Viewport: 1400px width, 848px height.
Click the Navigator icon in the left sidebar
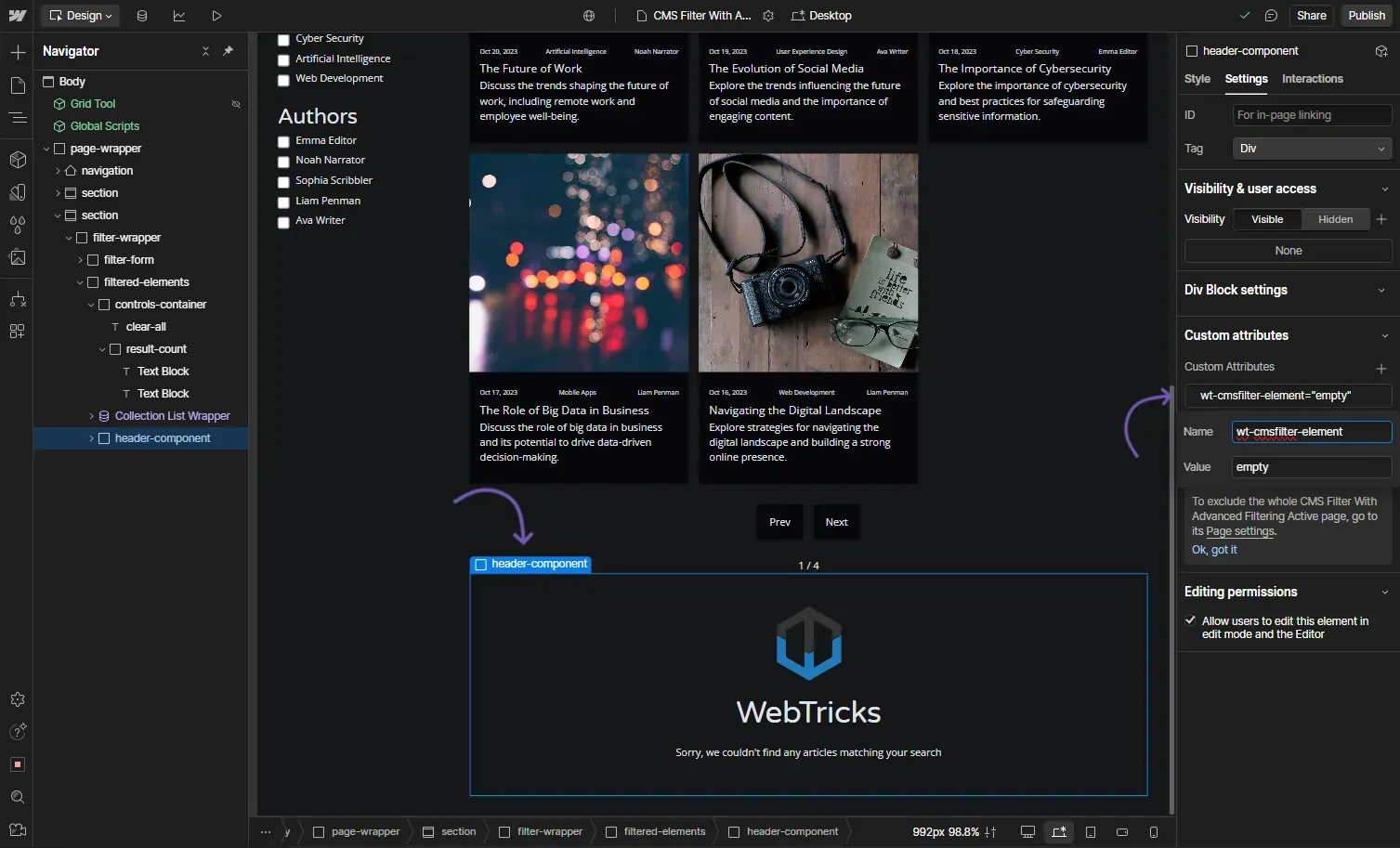18,118
